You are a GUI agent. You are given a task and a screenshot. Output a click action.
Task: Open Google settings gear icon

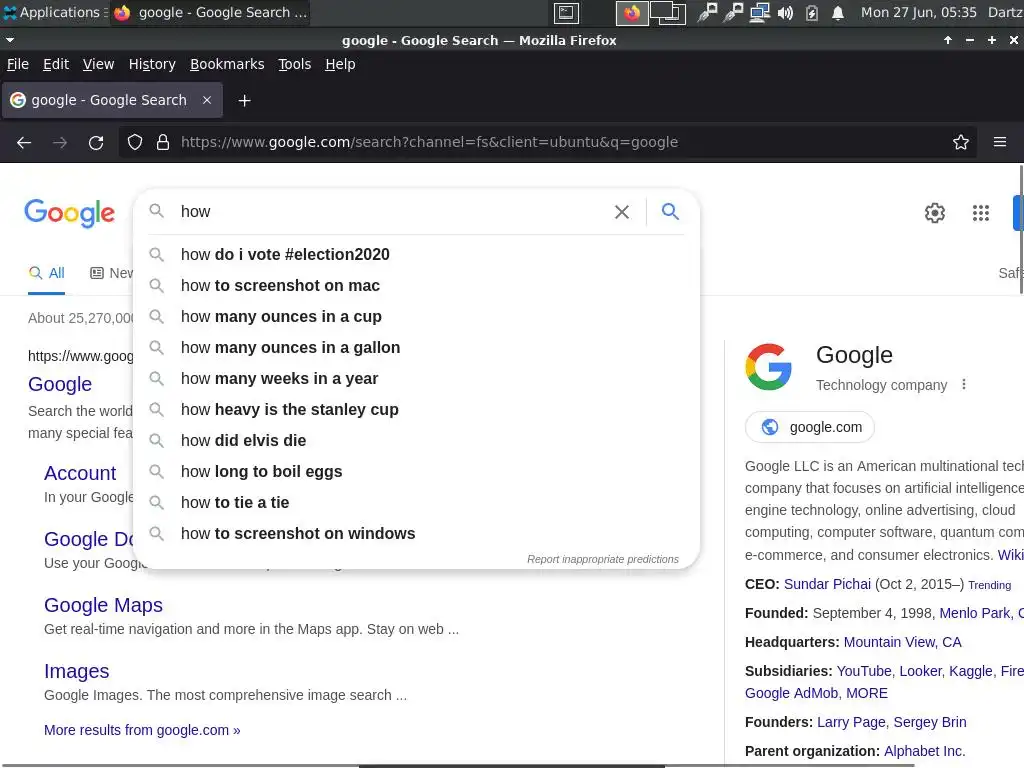935,213
